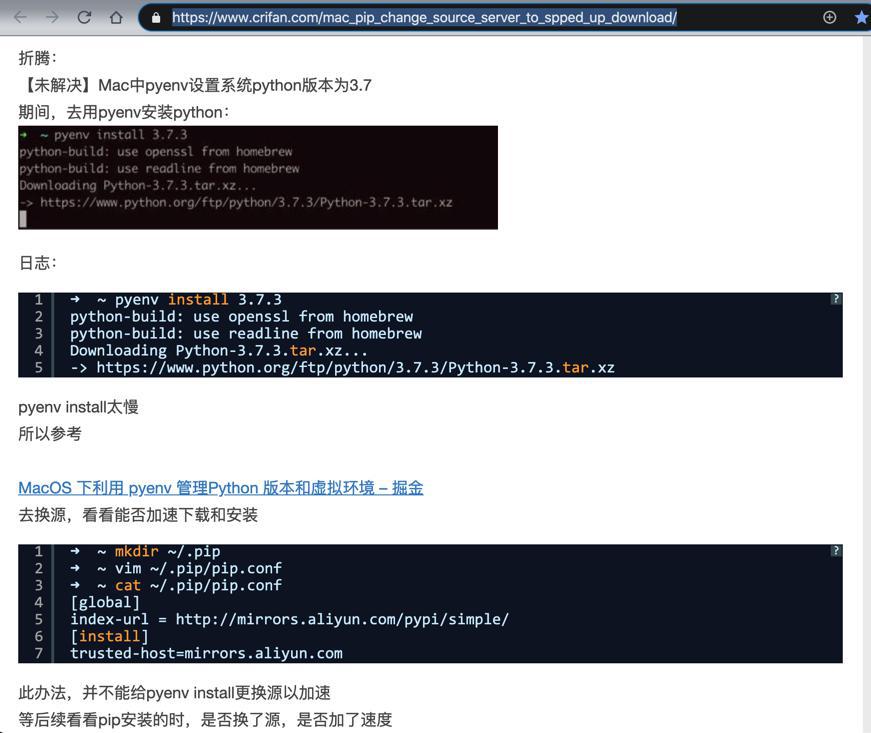Click code line 'use readline from homebrew'
The image size is (871, 733).
click(246, 334)
